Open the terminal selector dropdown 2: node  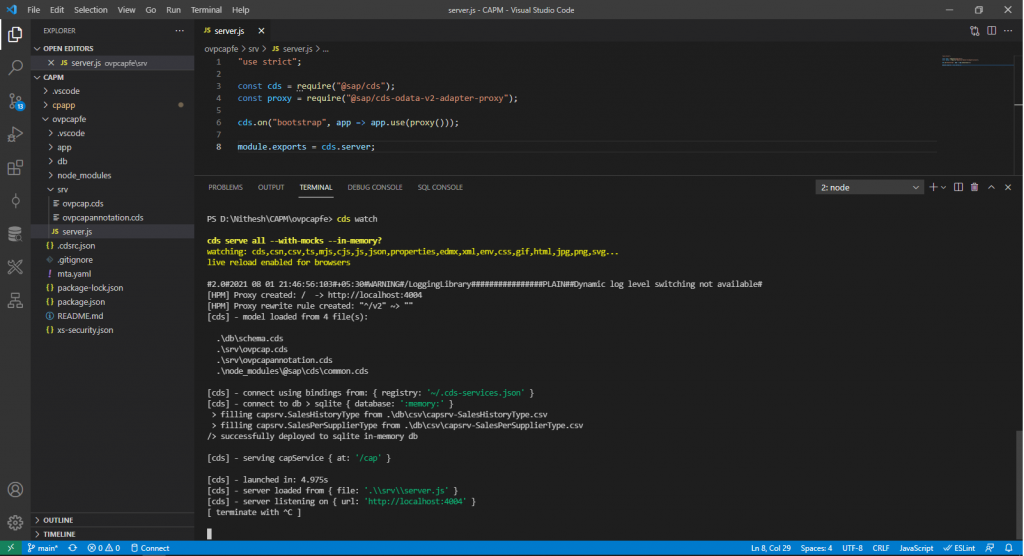click(x=869, y=188)
